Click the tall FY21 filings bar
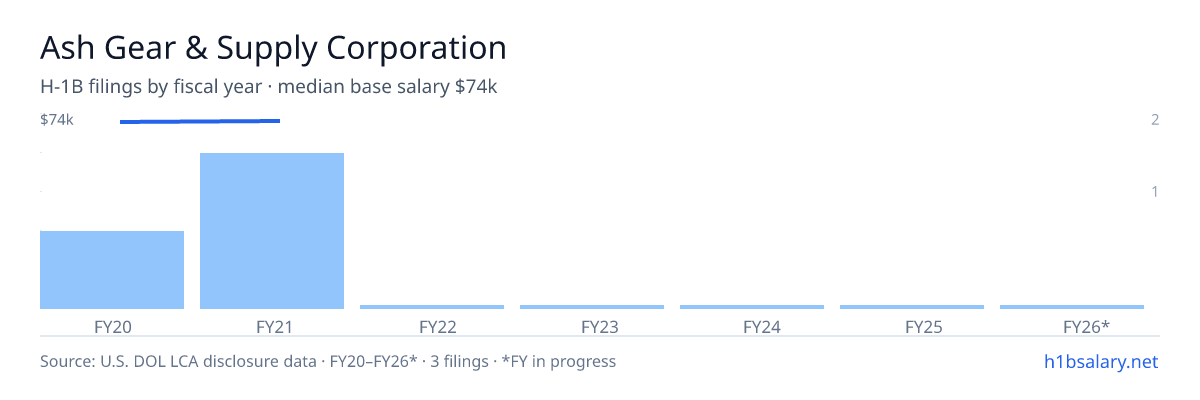 [x=272, y=231]
